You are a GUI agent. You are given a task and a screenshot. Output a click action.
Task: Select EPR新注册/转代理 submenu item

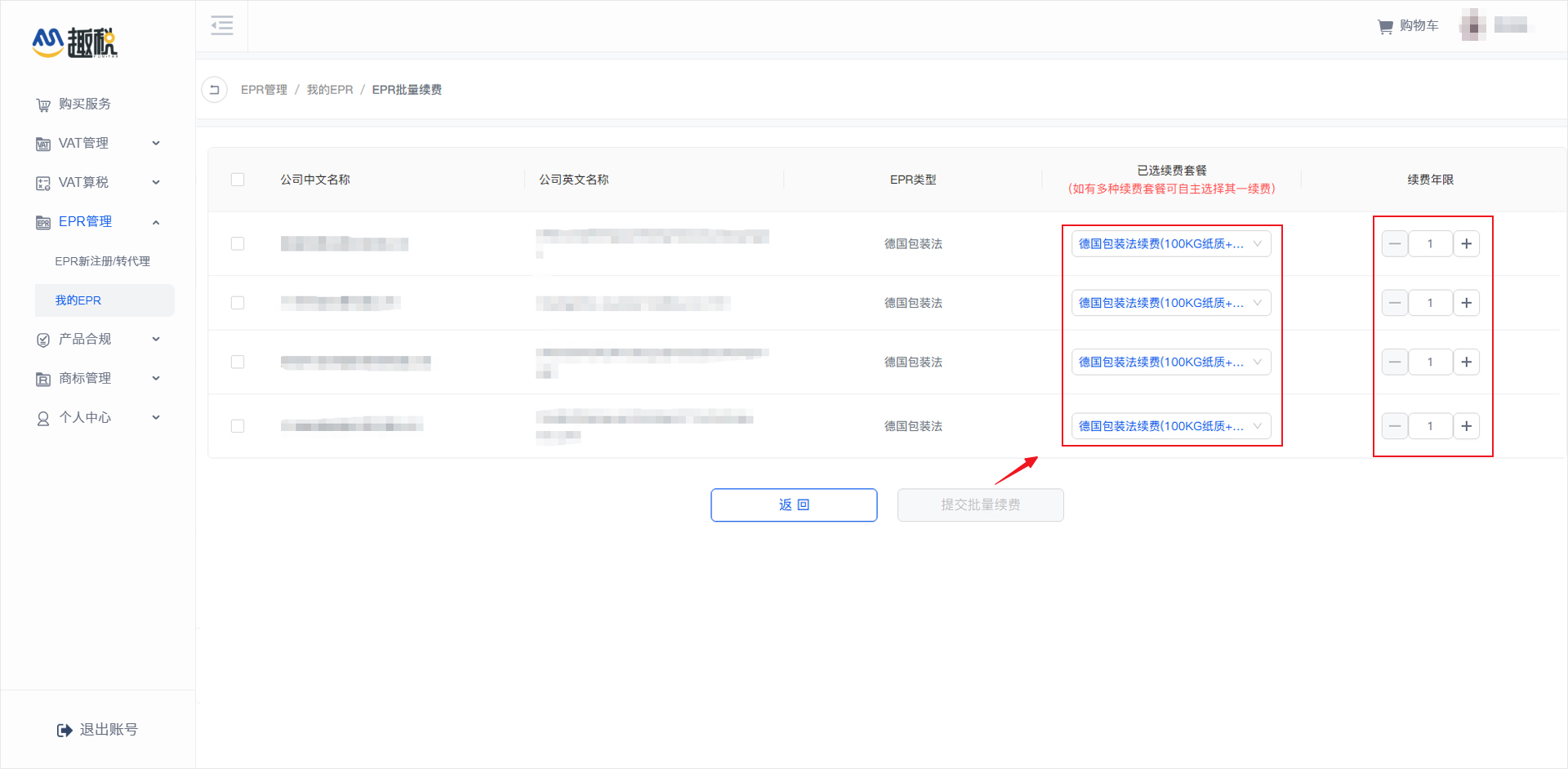(102, 261)
